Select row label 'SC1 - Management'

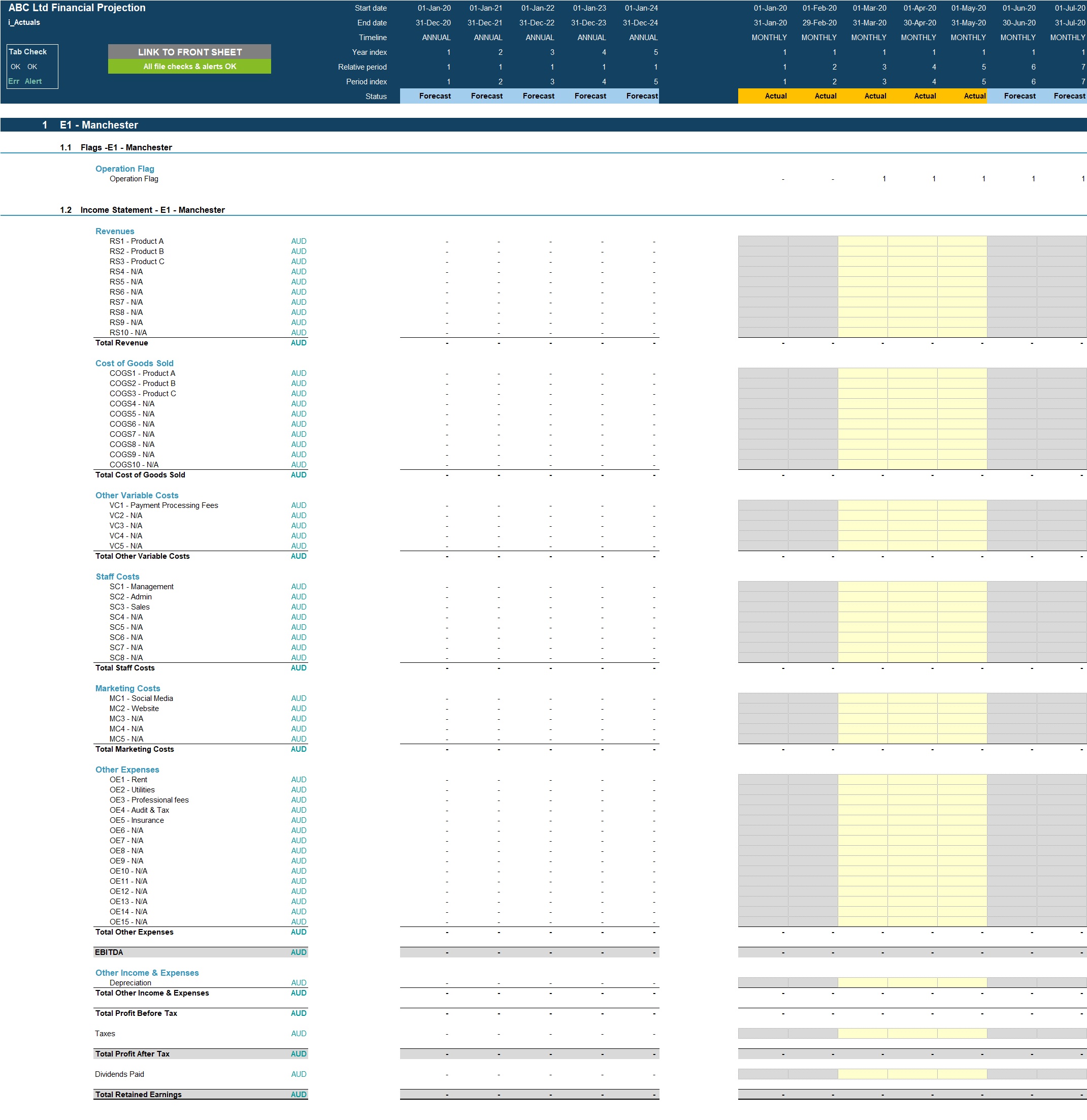pyautogui.click(x=142, y=587)
